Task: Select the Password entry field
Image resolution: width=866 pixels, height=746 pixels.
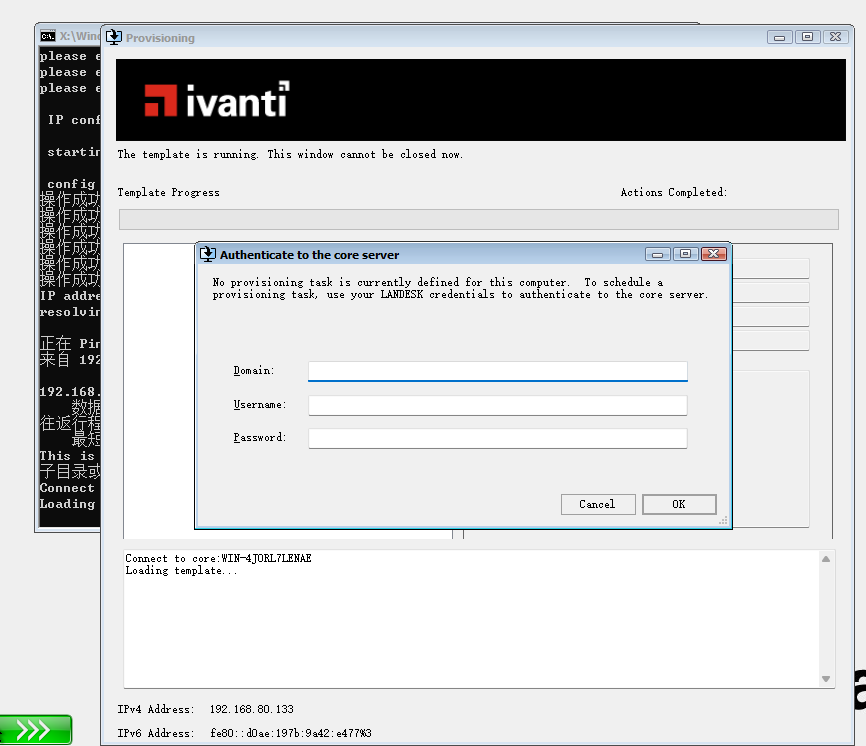Action: [x=497, y=438]
